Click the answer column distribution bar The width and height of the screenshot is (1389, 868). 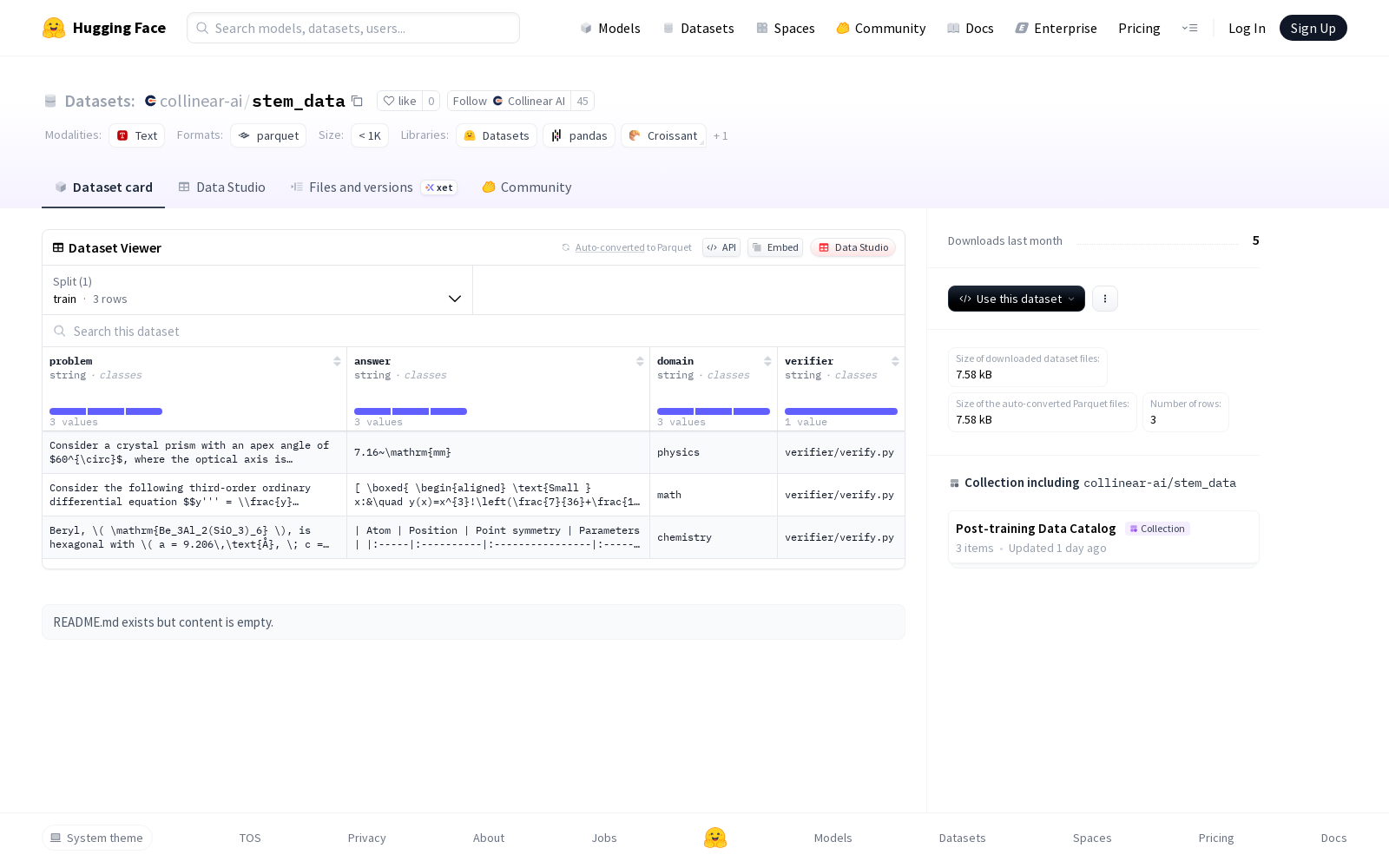(x=411, y=411)
